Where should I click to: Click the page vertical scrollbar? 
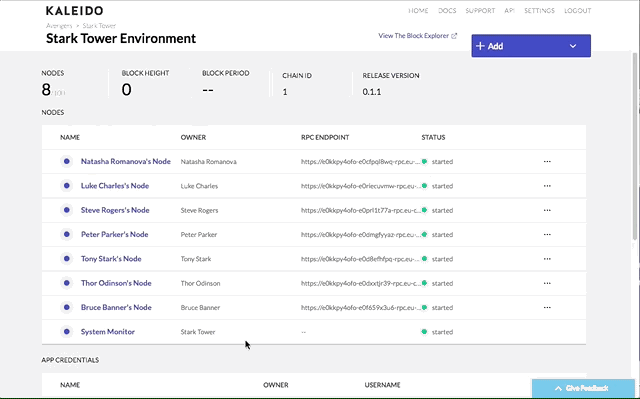pyautogui.click(x=635, y=147)
